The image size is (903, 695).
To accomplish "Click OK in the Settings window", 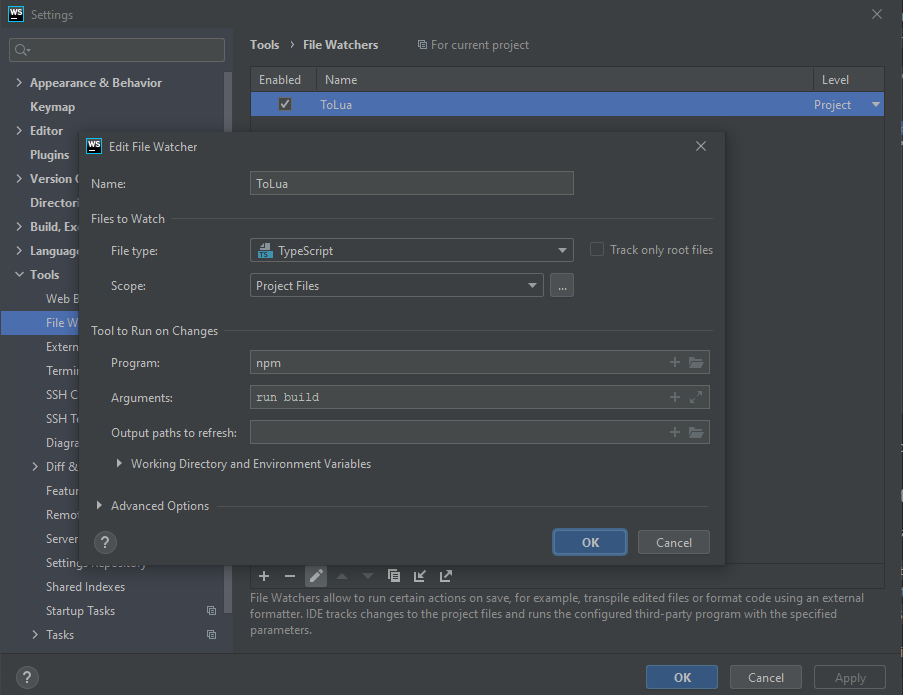I will 682,678.
